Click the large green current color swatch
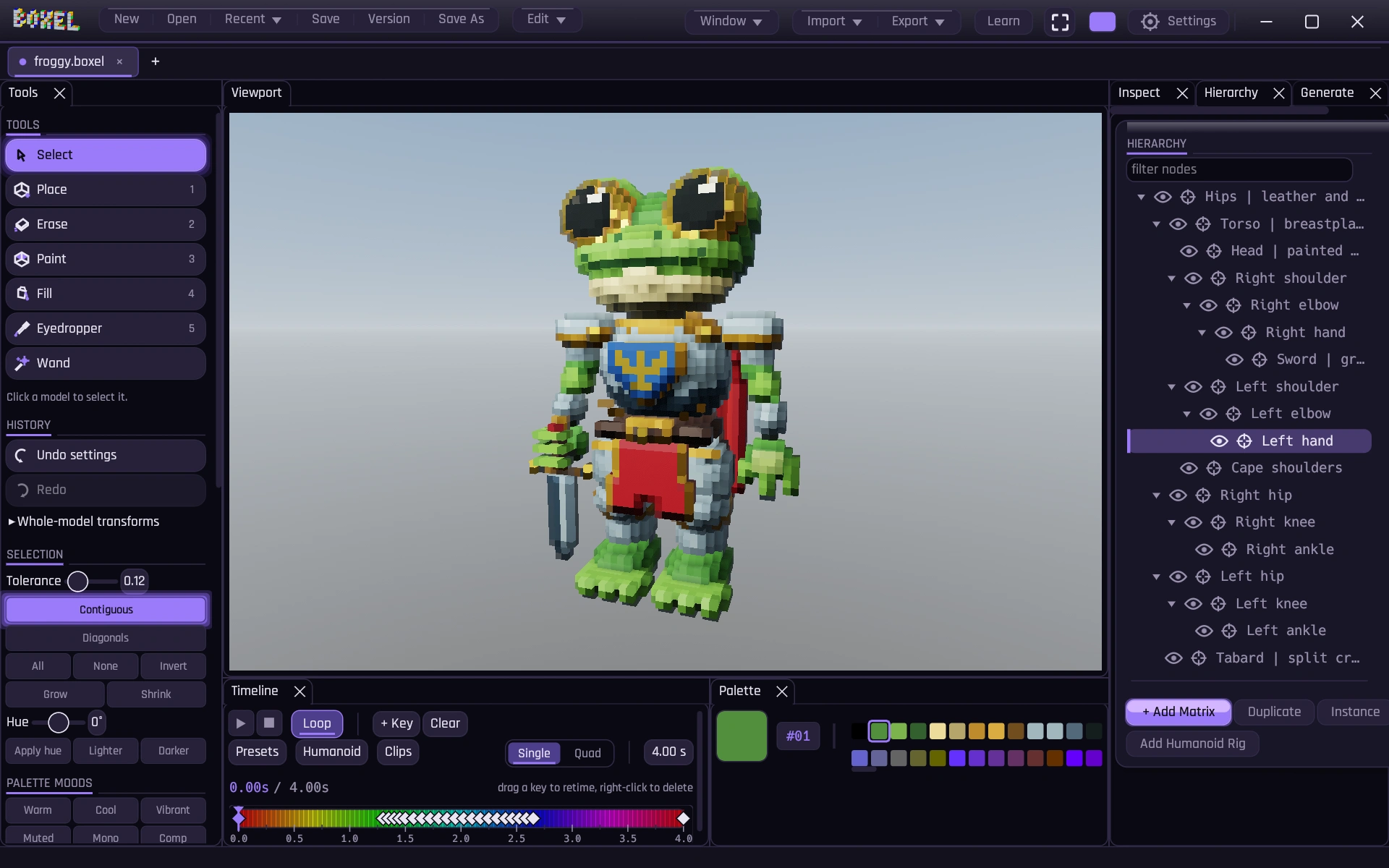Image resolution: width=1389 pixels, height=868 pixels. coord(742,736)
